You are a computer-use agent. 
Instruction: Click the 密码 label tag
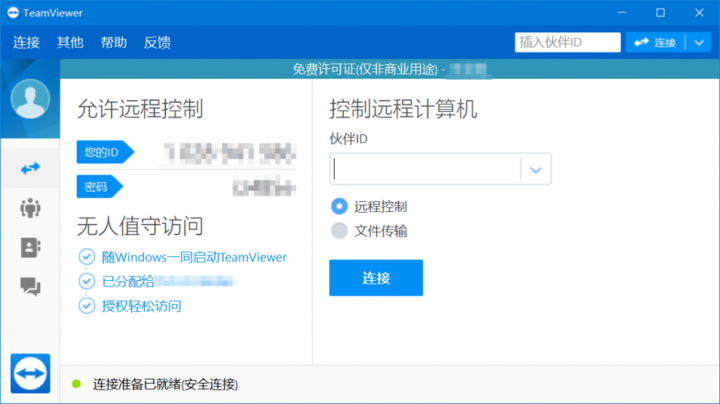point(100,186)
